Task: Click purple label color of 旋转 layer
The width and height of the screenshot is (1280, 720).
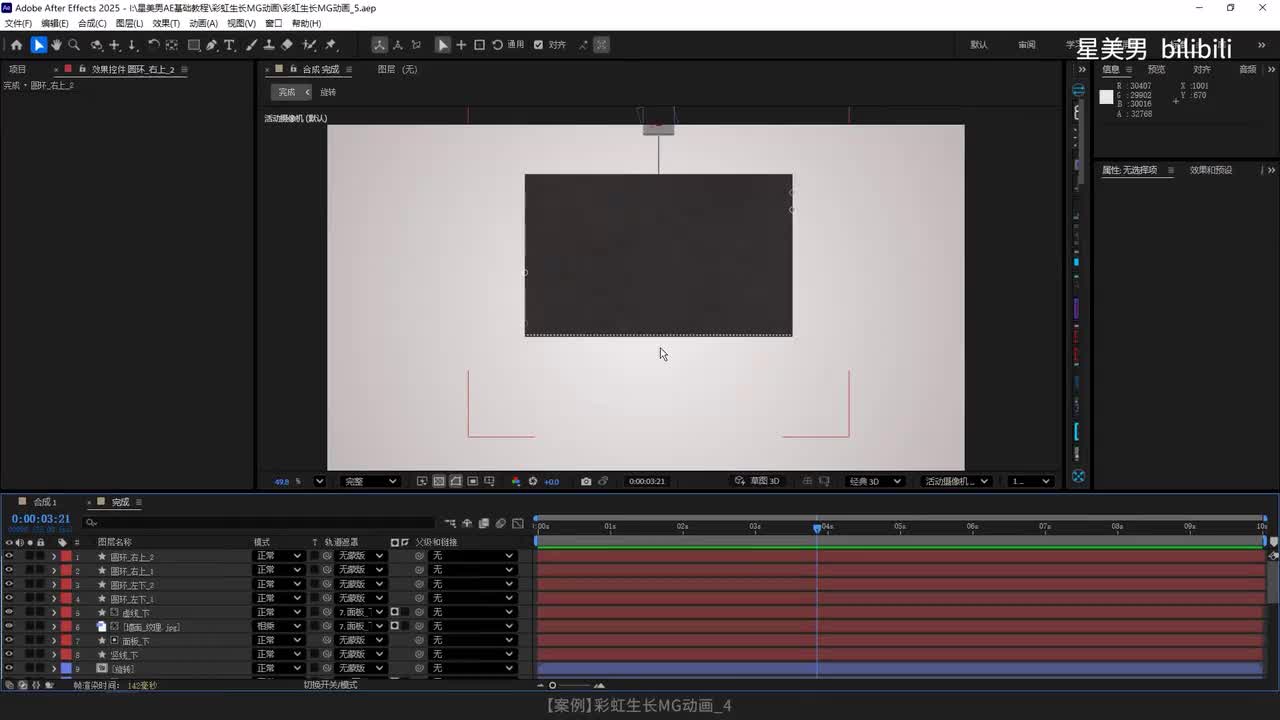Action: pos(66,668)
